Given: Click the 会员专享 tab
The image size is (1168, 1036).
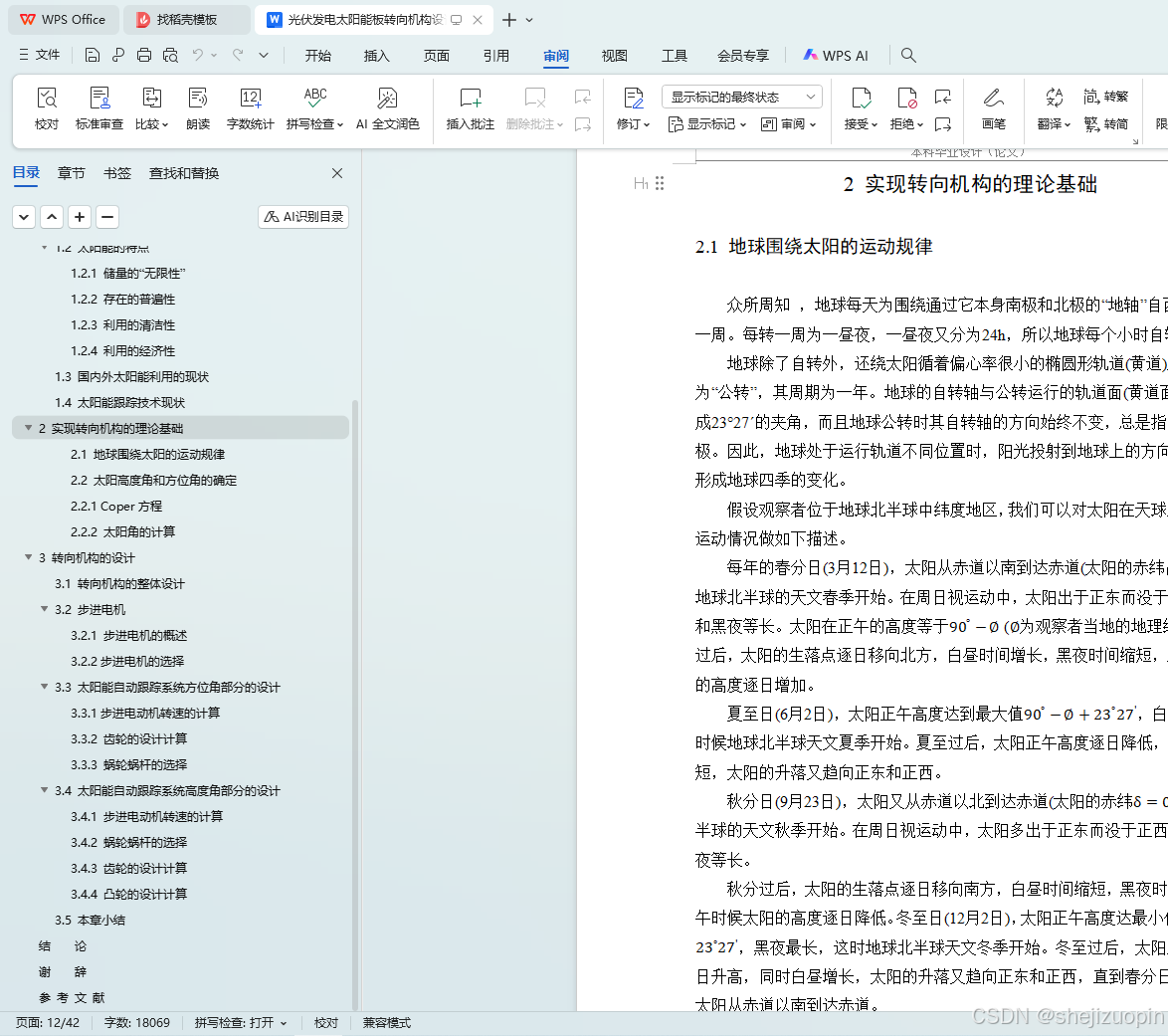Looking at the screenshot, I should (742, 55).
